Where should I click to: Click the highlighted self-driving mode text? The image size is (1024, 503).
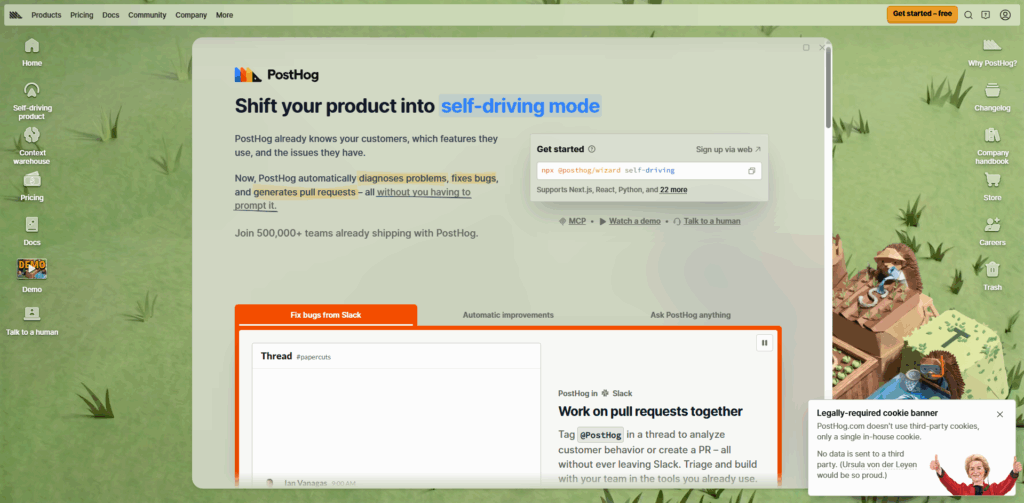tap(520, 106)
